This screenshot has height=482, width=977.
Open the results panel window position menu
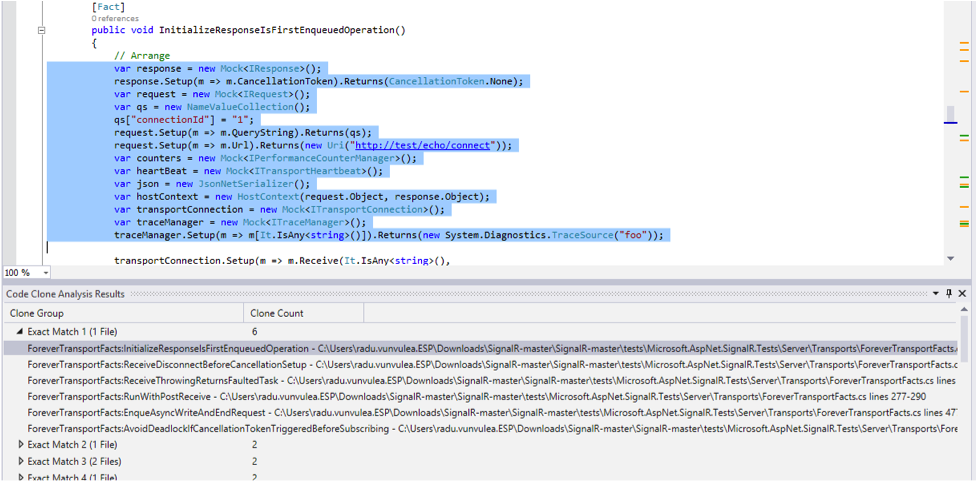(936, 294)
